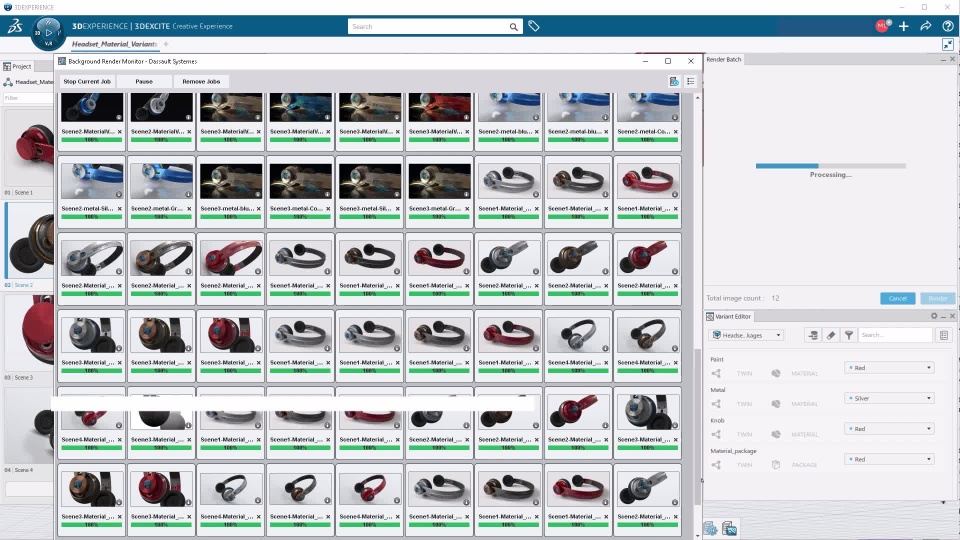Open the Headse..kages dropdown
Image resolution: width=960 pixels, height=540 pixels.
(746, 335)
